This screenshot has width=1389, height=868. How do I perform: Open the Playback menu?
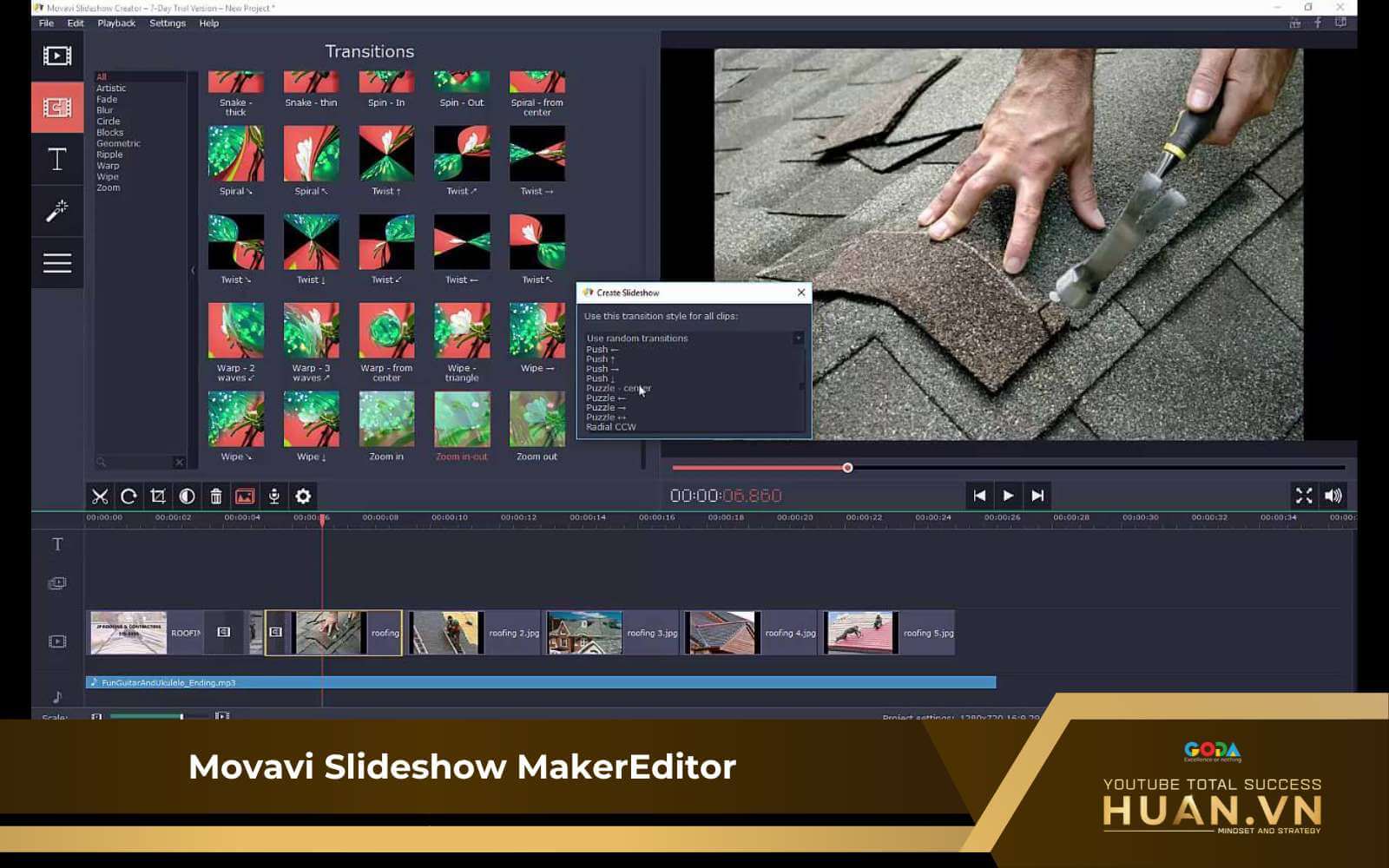[116, 23]
